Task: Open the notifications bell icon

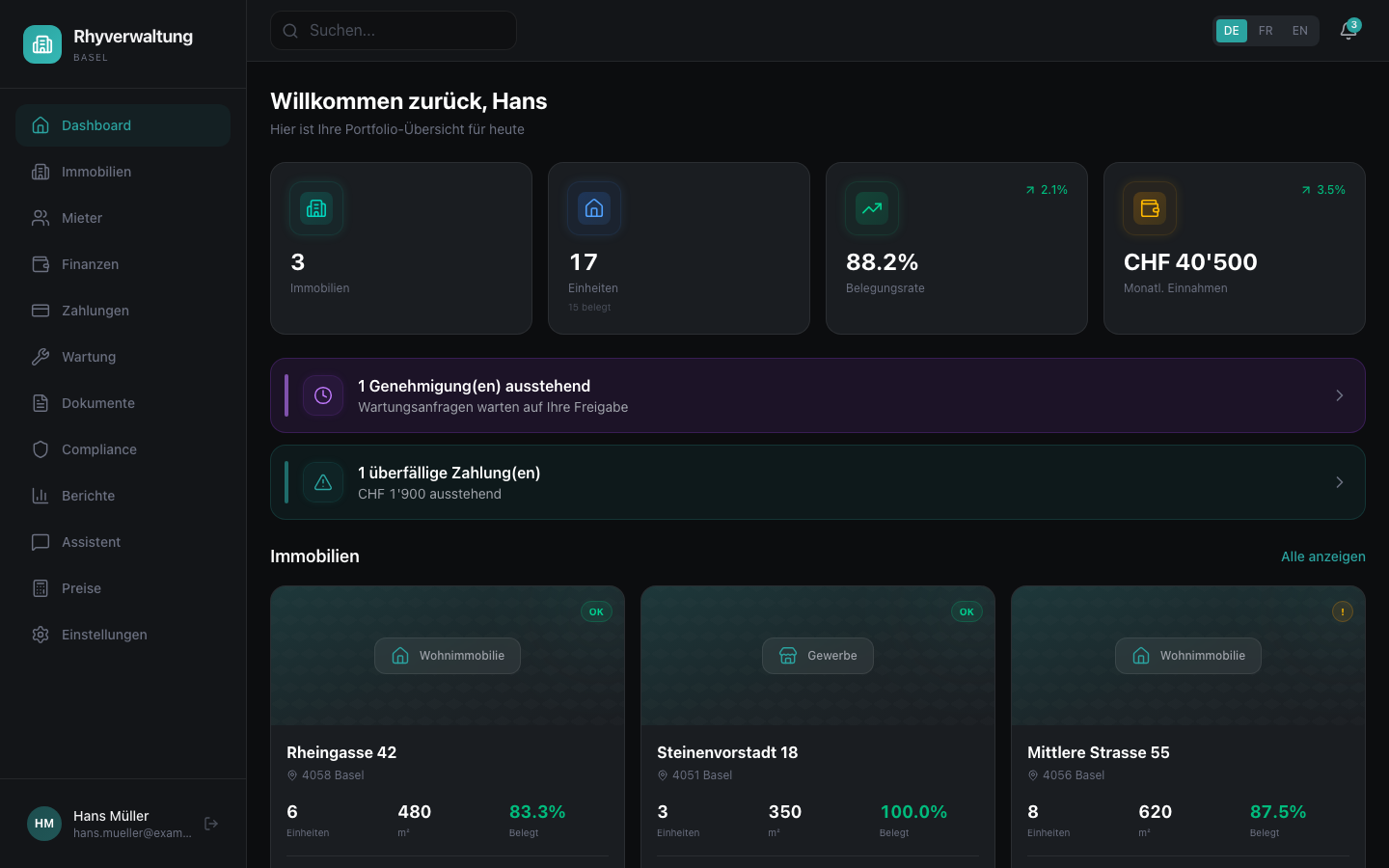Action: tap(1348, 31)
